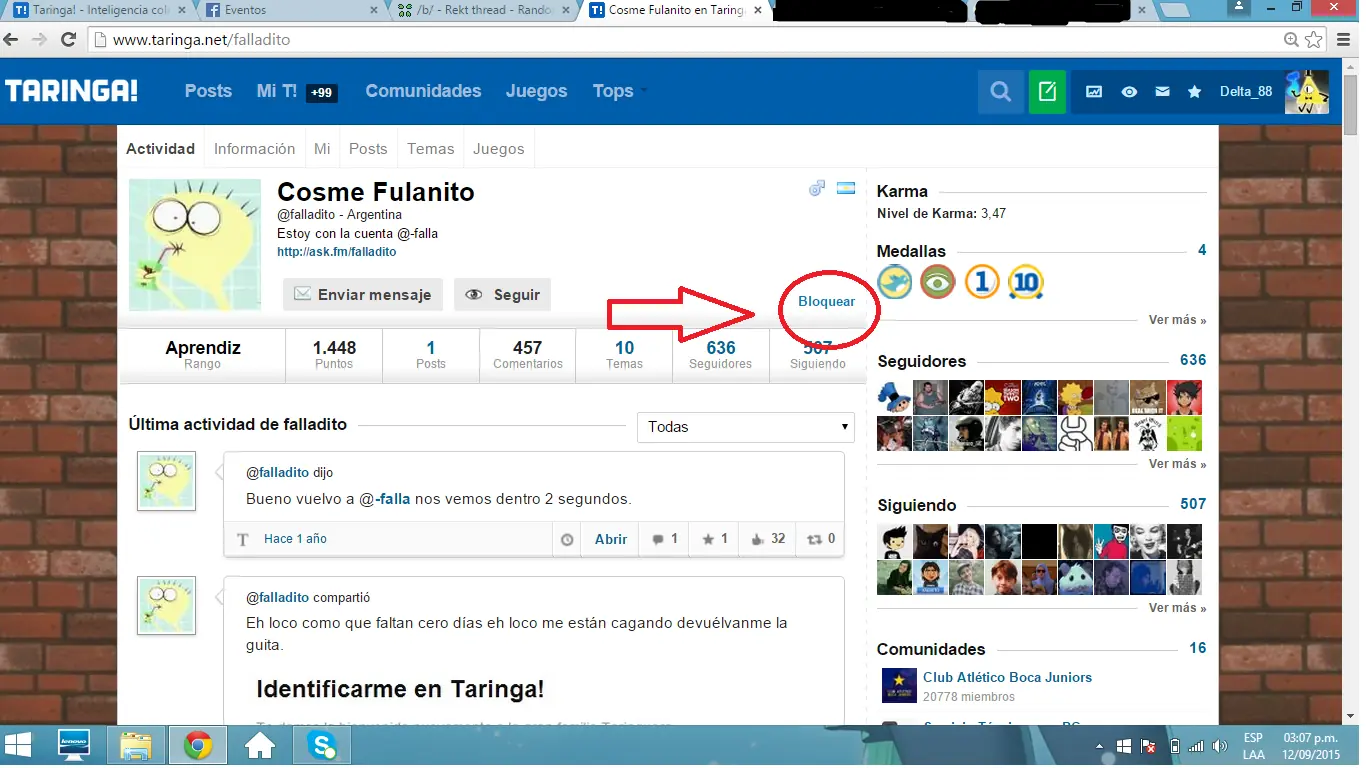This screenshot has width=1366, height=768.
Task: Open the activity monitor chart icon in header
Action: [1094, 92]
